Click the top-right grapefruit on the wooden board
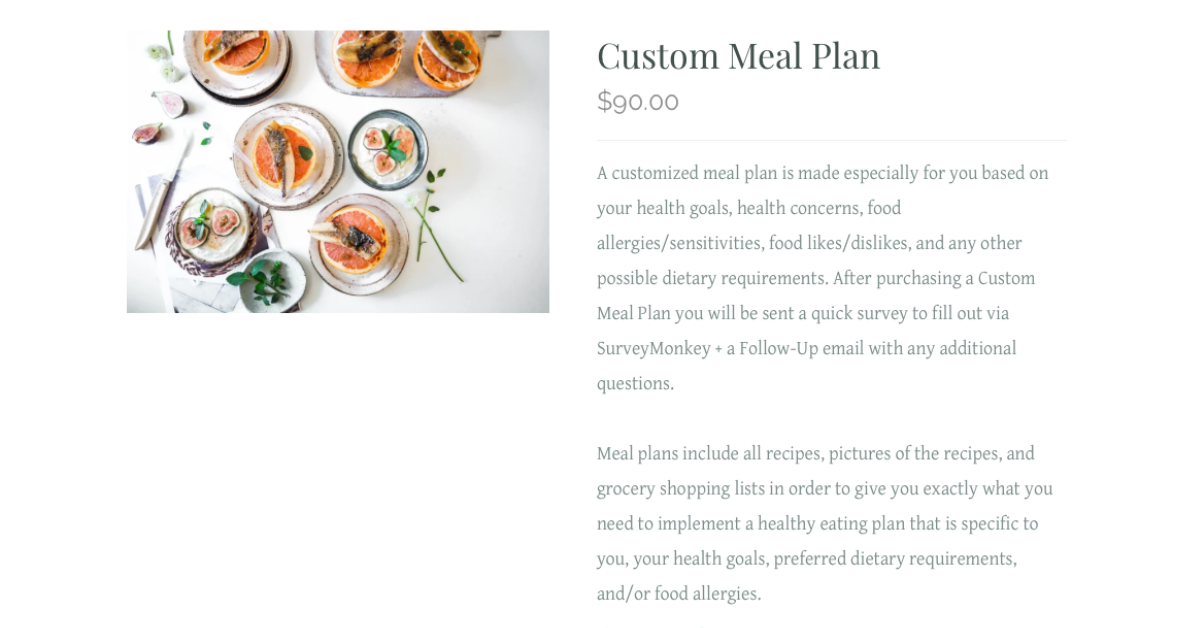Image resolution: width=1200 pixels, height=628 pixels. 446,58
